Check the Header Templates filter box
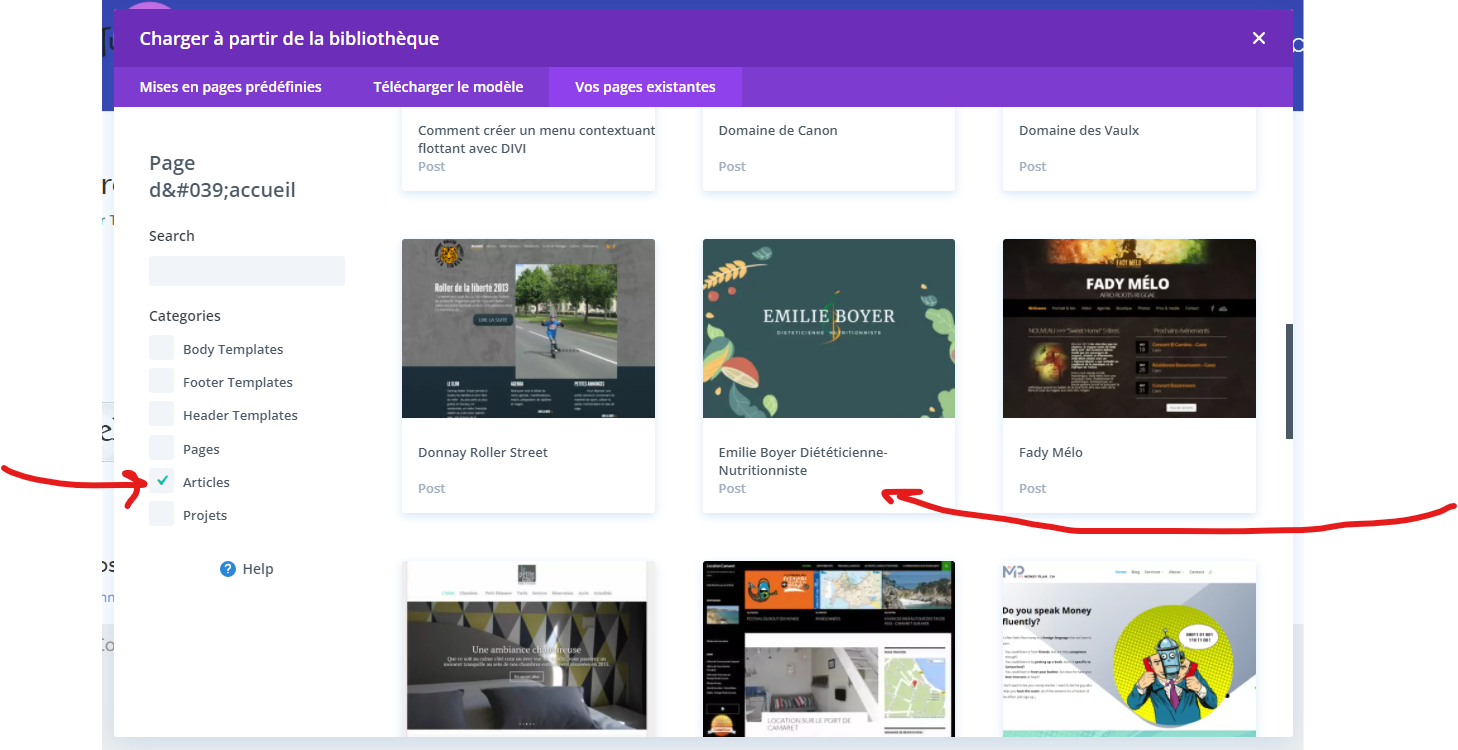Image resolution: width=1458 pixels, height=750 pixels. (162, 414)
